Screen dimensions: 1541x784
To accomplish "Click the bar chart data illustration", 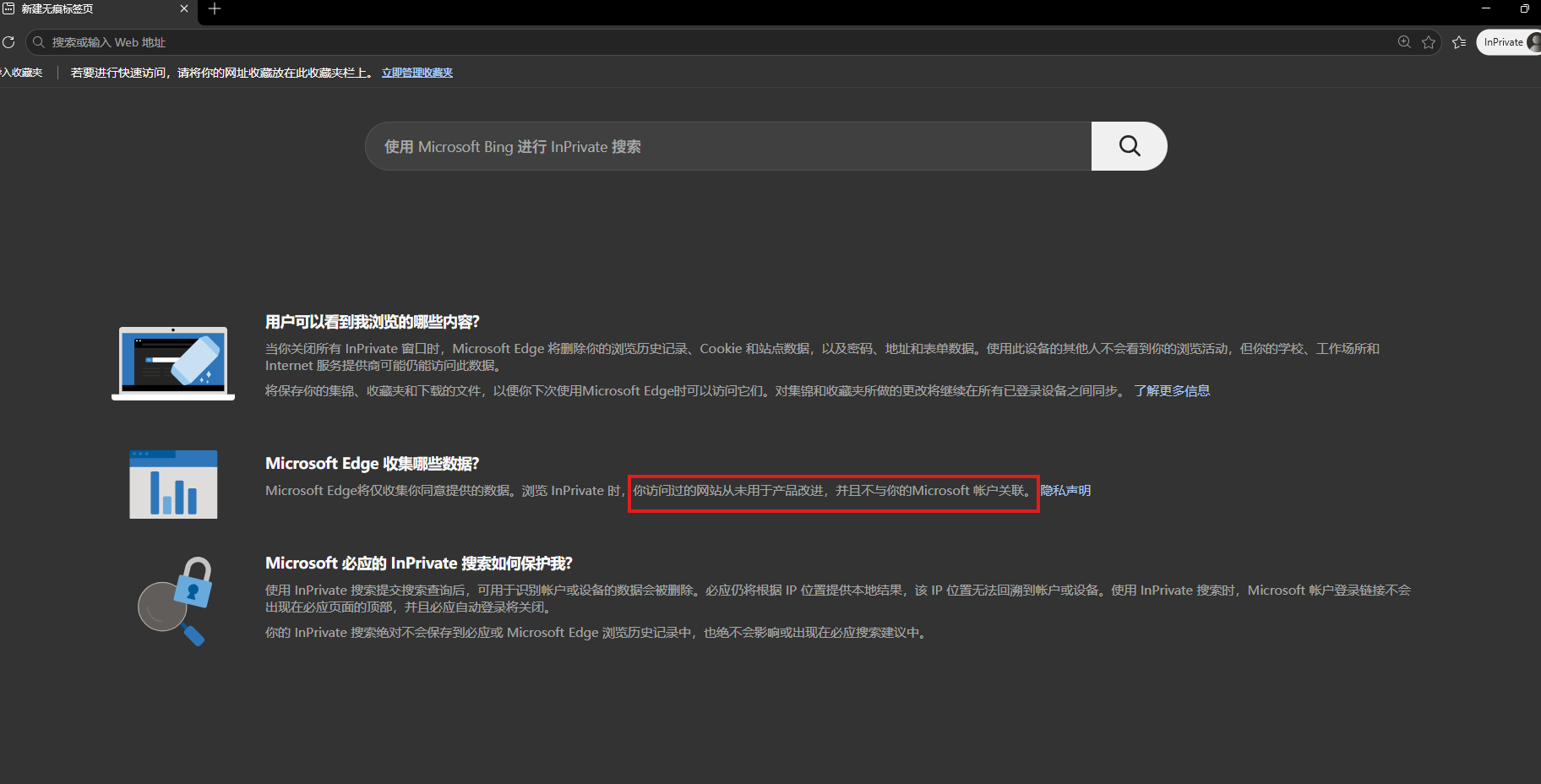I will coord(173,484).
